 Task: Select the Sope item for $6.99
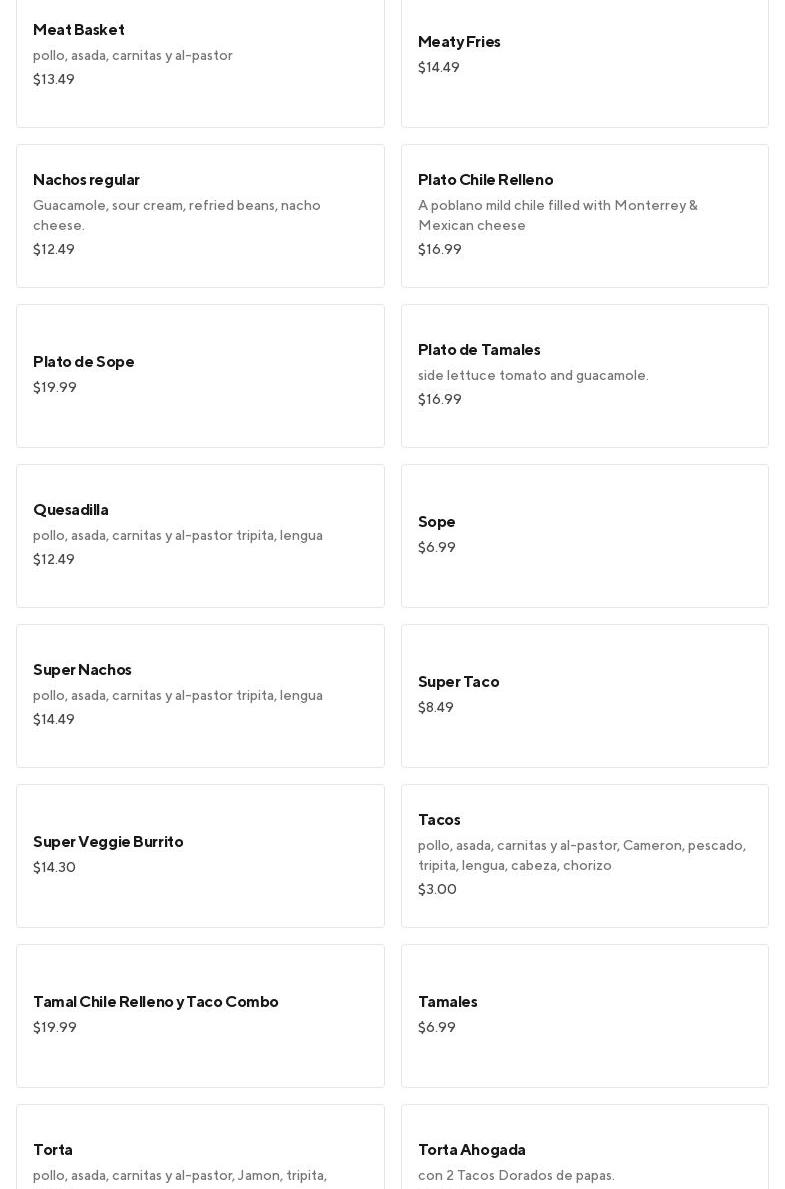(584, 535)
